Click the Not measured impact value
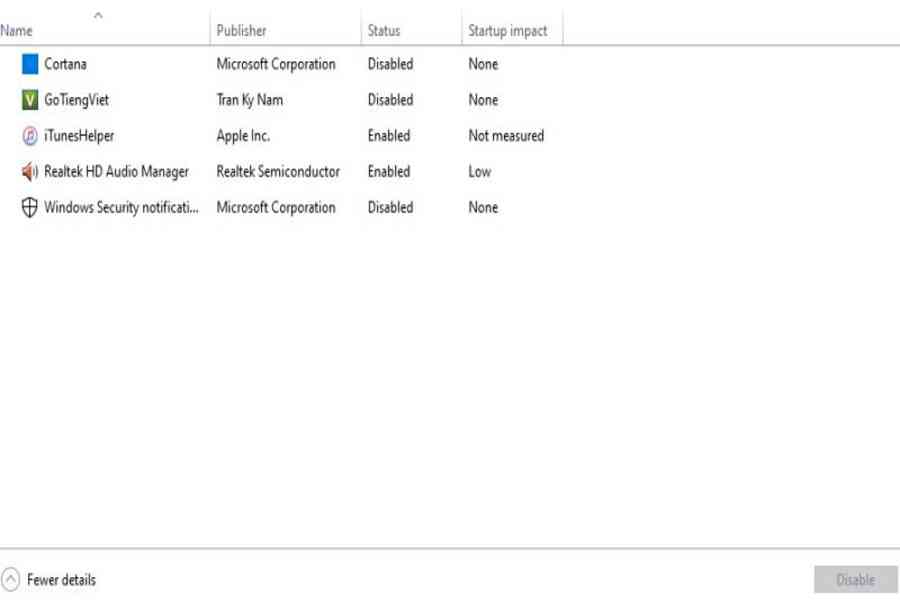 [x=506, y=135]
